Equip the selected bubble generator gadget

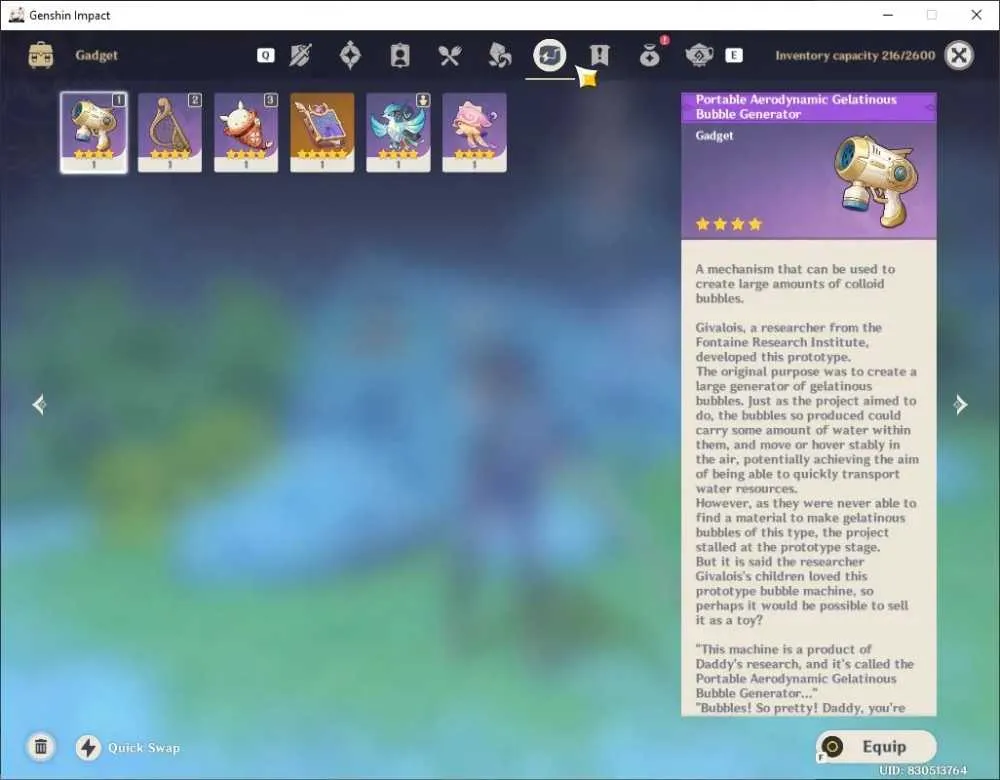(876, 747)
